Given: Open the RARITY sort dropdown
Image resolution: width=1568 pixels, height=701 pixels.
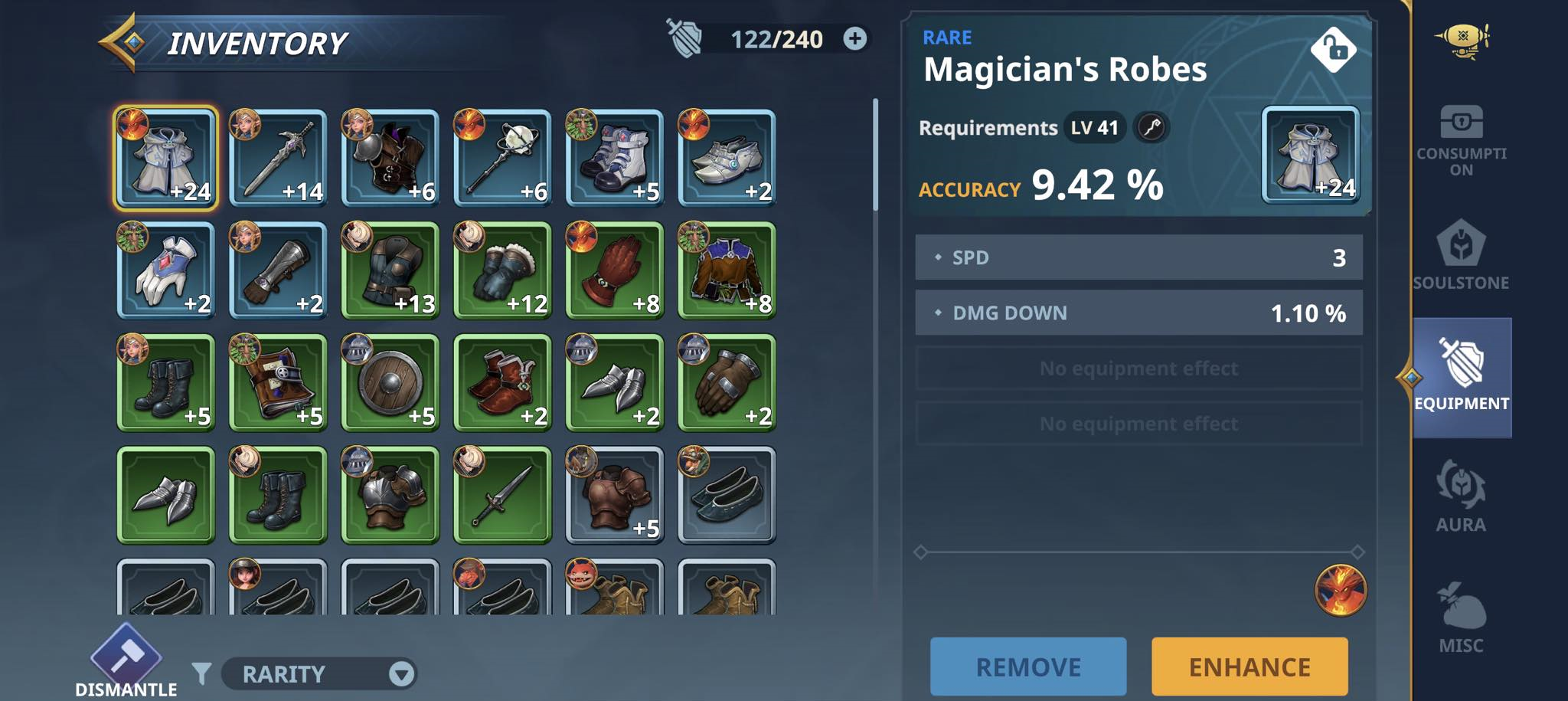Looking at the screenshot, I should 319,673.
